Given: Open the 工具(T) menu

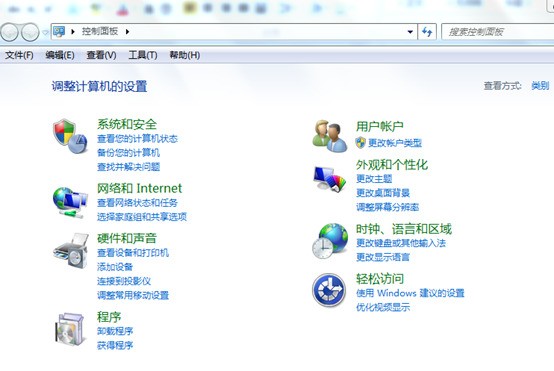Looking at the screenshot, I should (143, 55).
